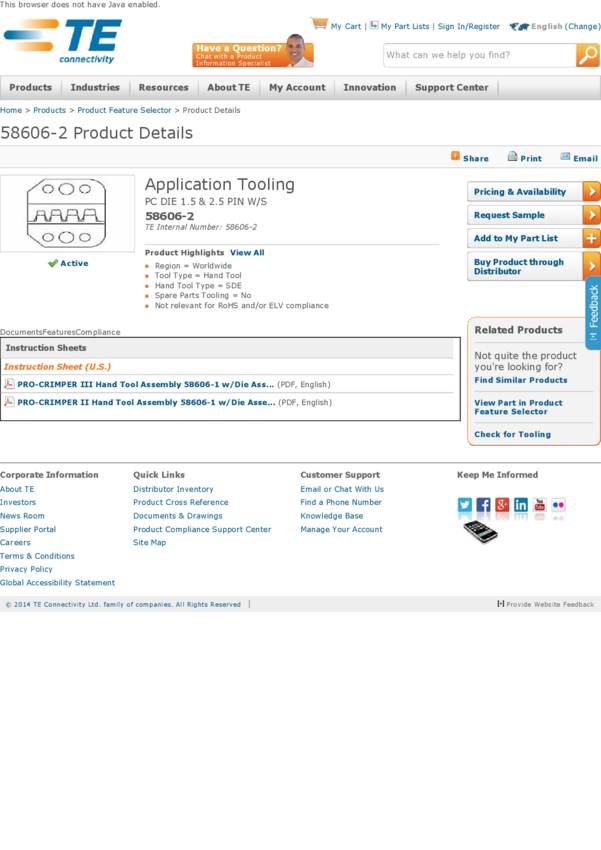Click the orange search magnifier button
Viewport: 601px width, 850px height.
tap(587, 56)
